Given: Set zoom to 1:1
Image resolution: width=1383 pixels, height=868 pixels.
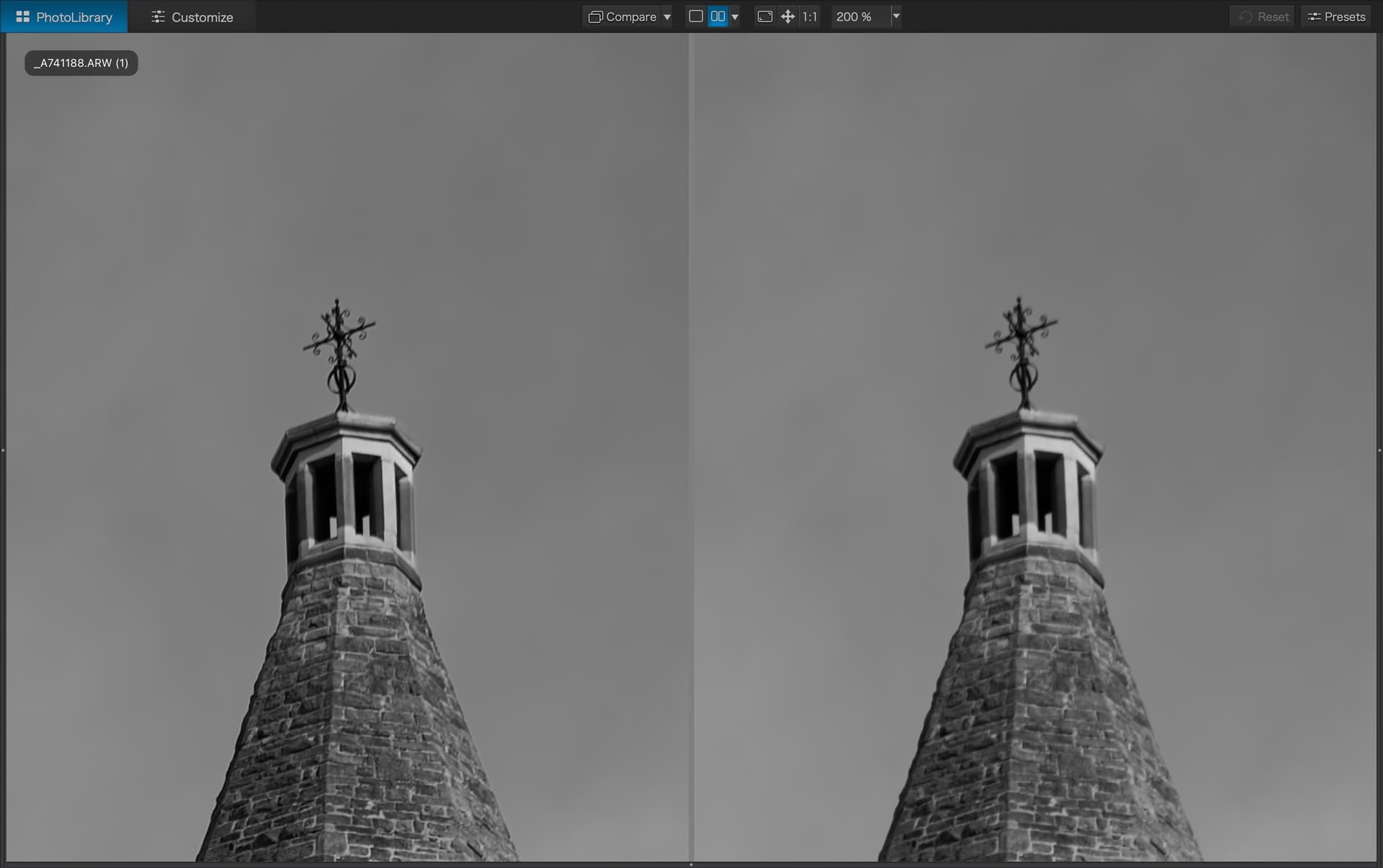Looking at the screenshot, I should click(810, 17).
